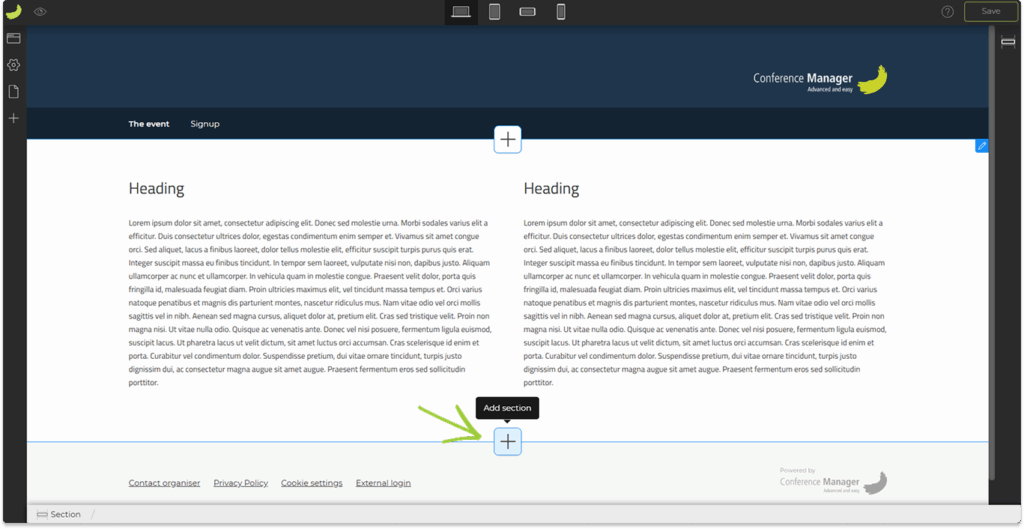1024x529 pixels.
Task: Click the blue pencil edit section icon
Action: [982, 146]
